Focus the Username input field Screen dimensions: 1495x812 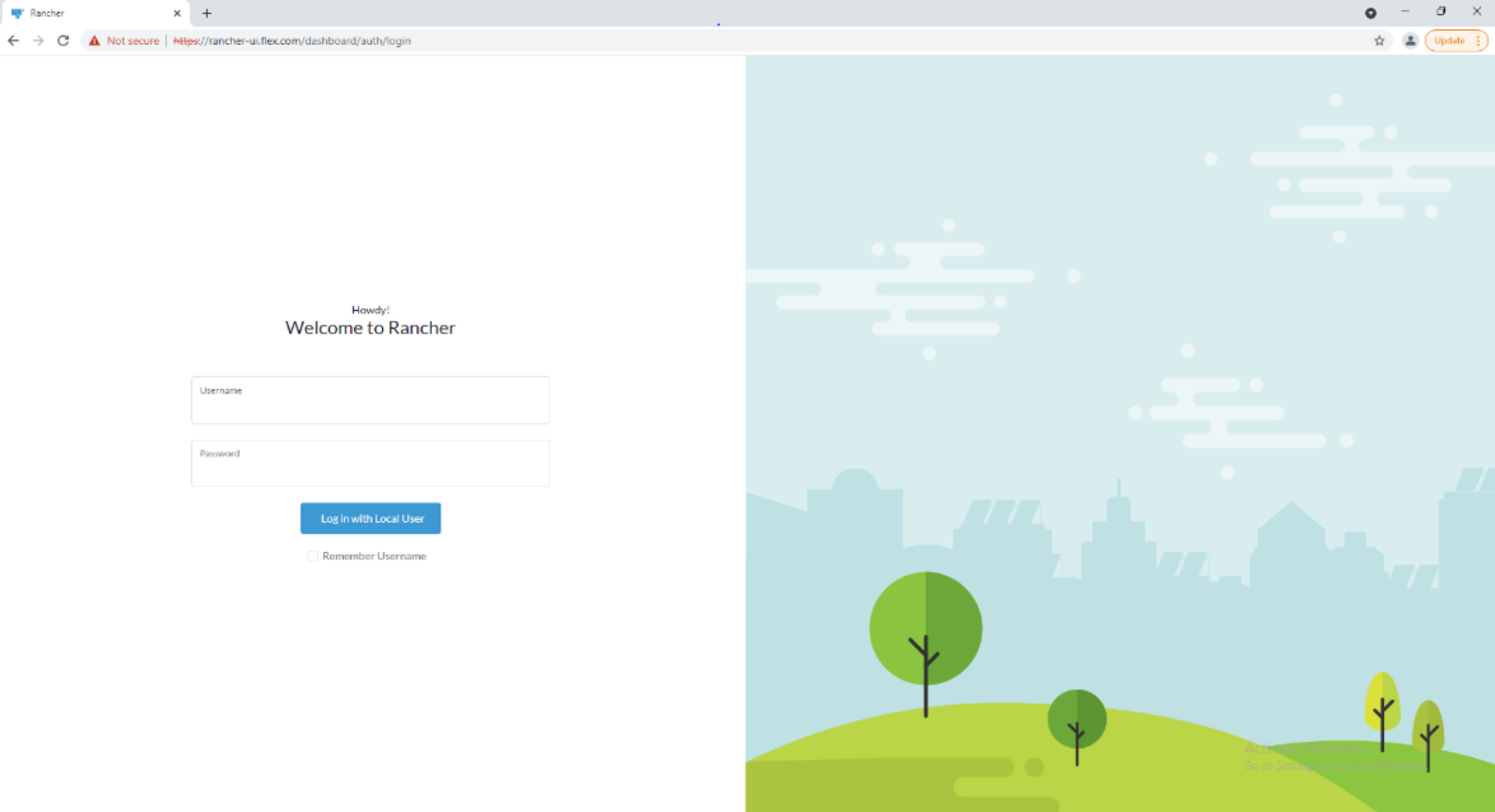(x=370, y=400)
